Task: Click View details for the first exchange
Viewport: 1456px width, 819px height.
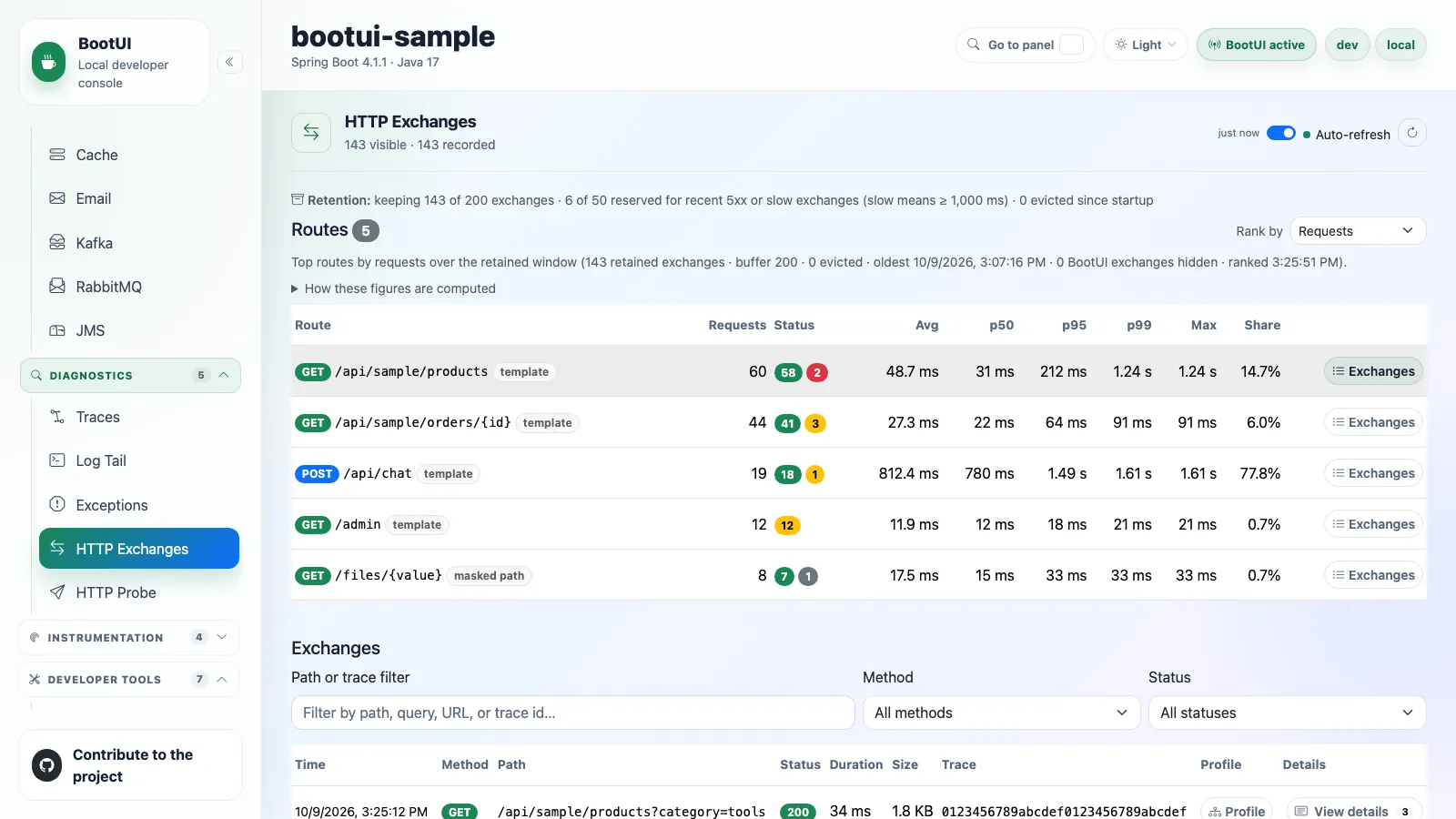Action: 1354,811
